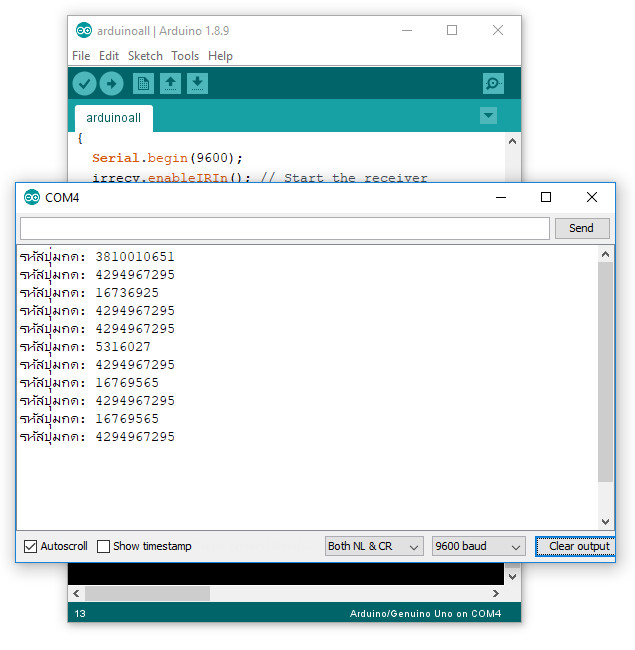Open the tab options dropdown arrow
635x650 pixels.
pyautogui.click(x=488, y=116)
